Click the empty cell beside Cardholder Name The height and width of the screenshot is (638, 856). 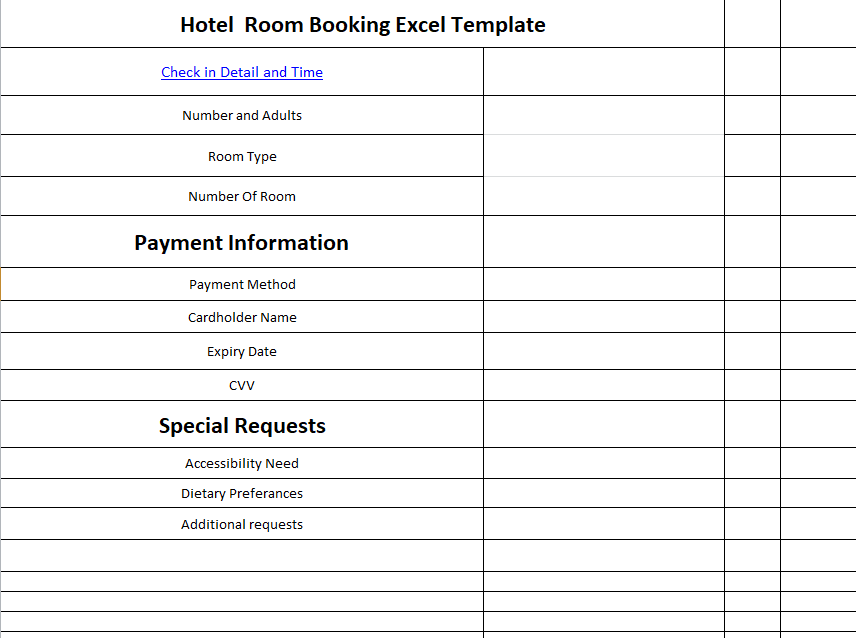[603, 318]
